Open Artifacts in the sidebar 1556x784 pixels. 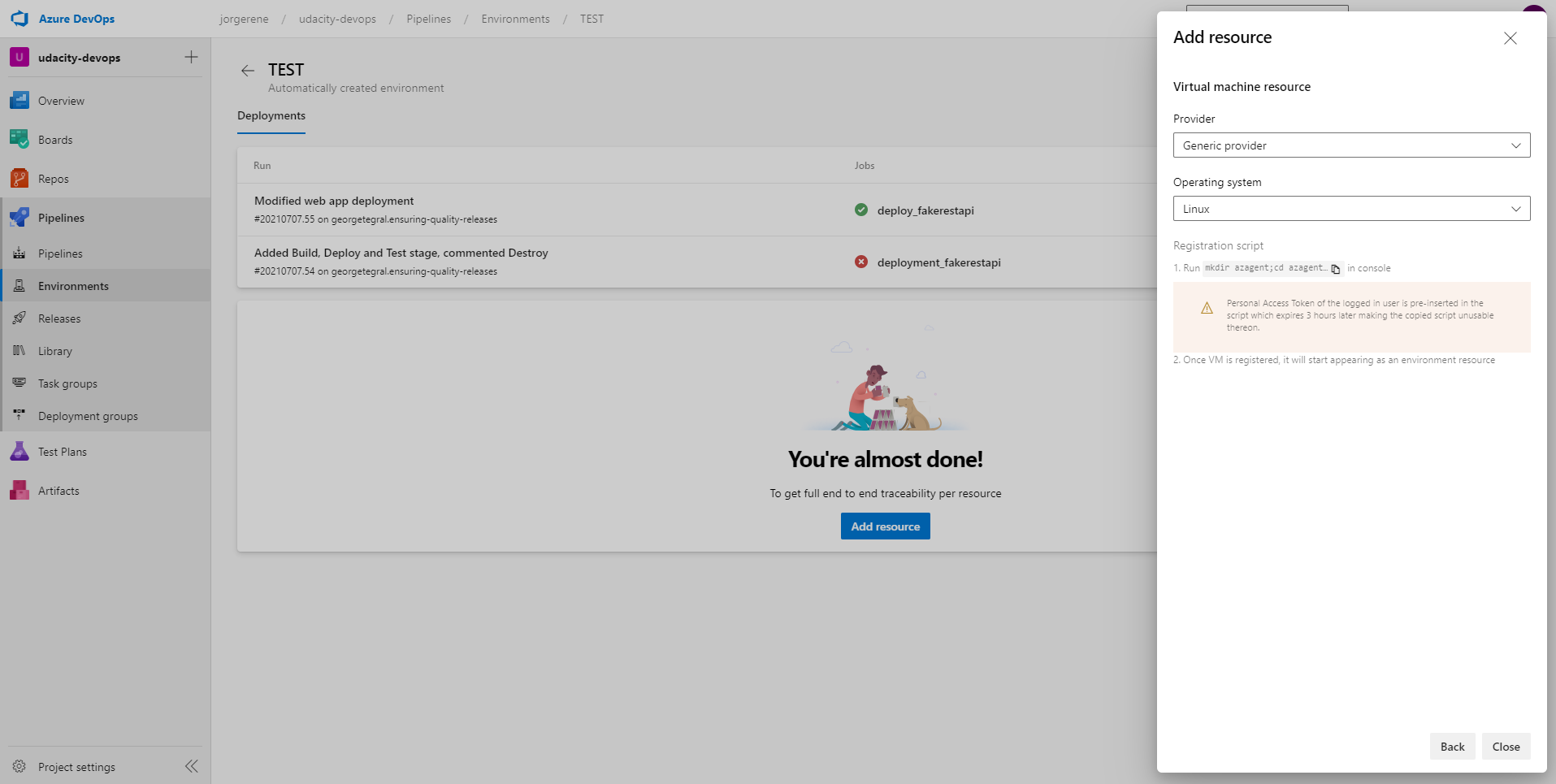(106, 491)
